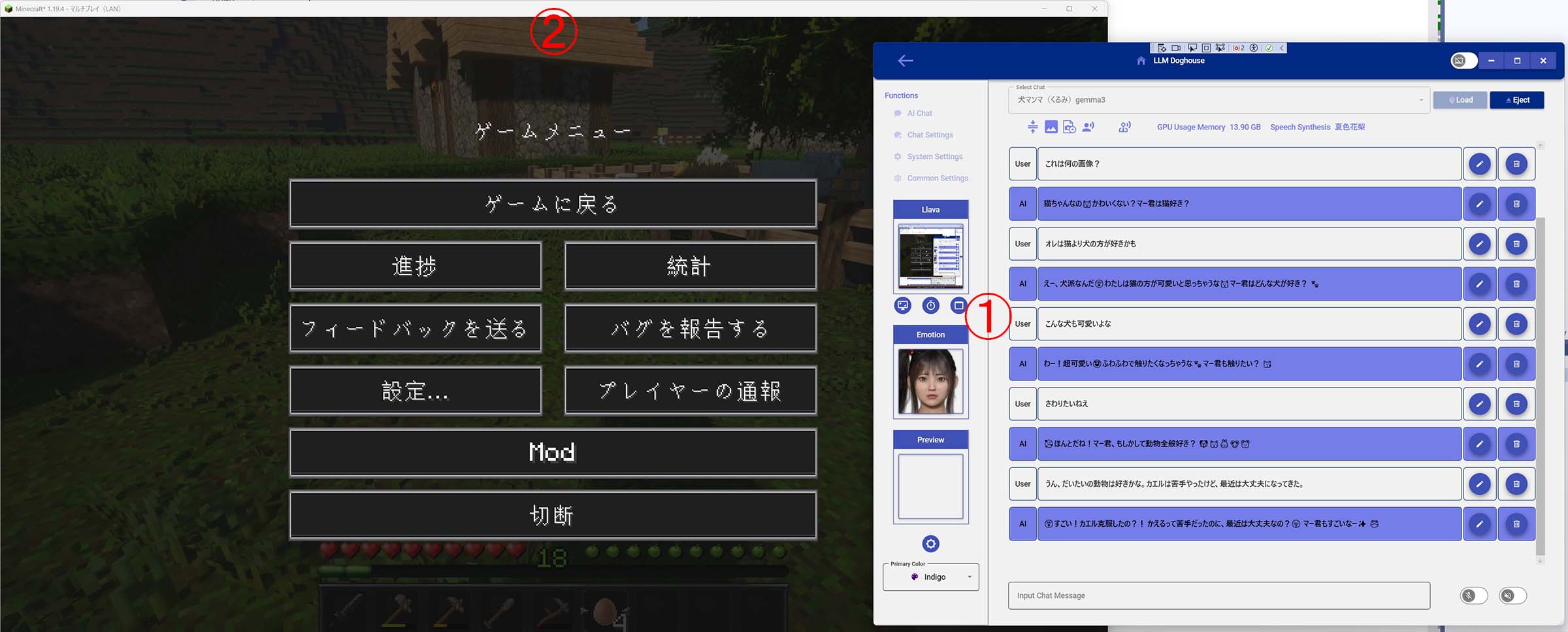Screen dimensions: 1568x632
Task: Click the image icon in chat toolbar
Action: (1051, 127)
